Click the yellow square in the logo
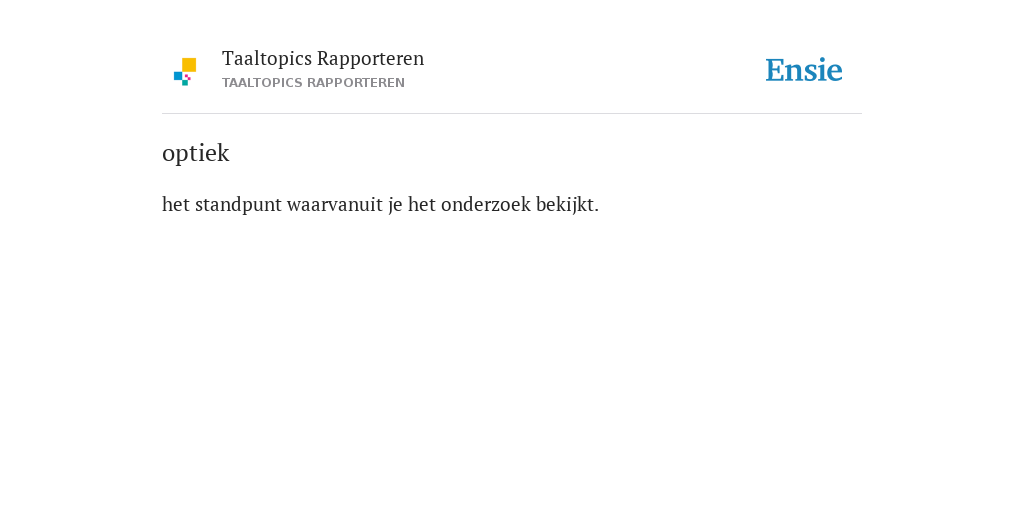 coord(189,65)
